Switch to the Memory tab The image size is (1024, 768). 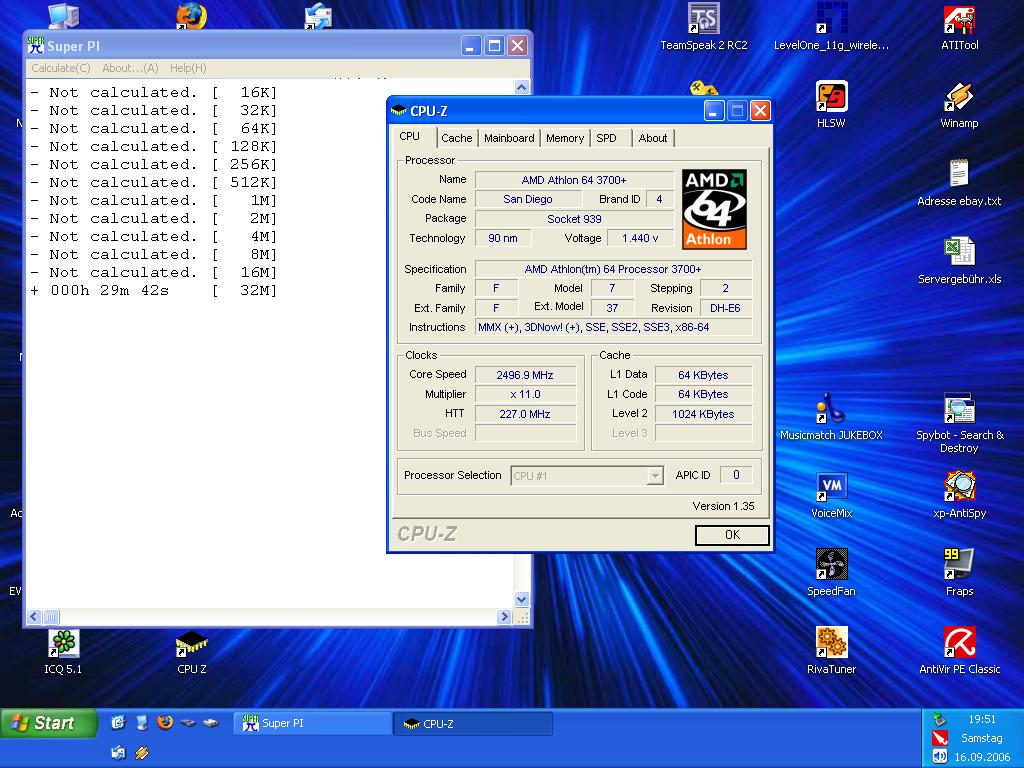point(565,138)
